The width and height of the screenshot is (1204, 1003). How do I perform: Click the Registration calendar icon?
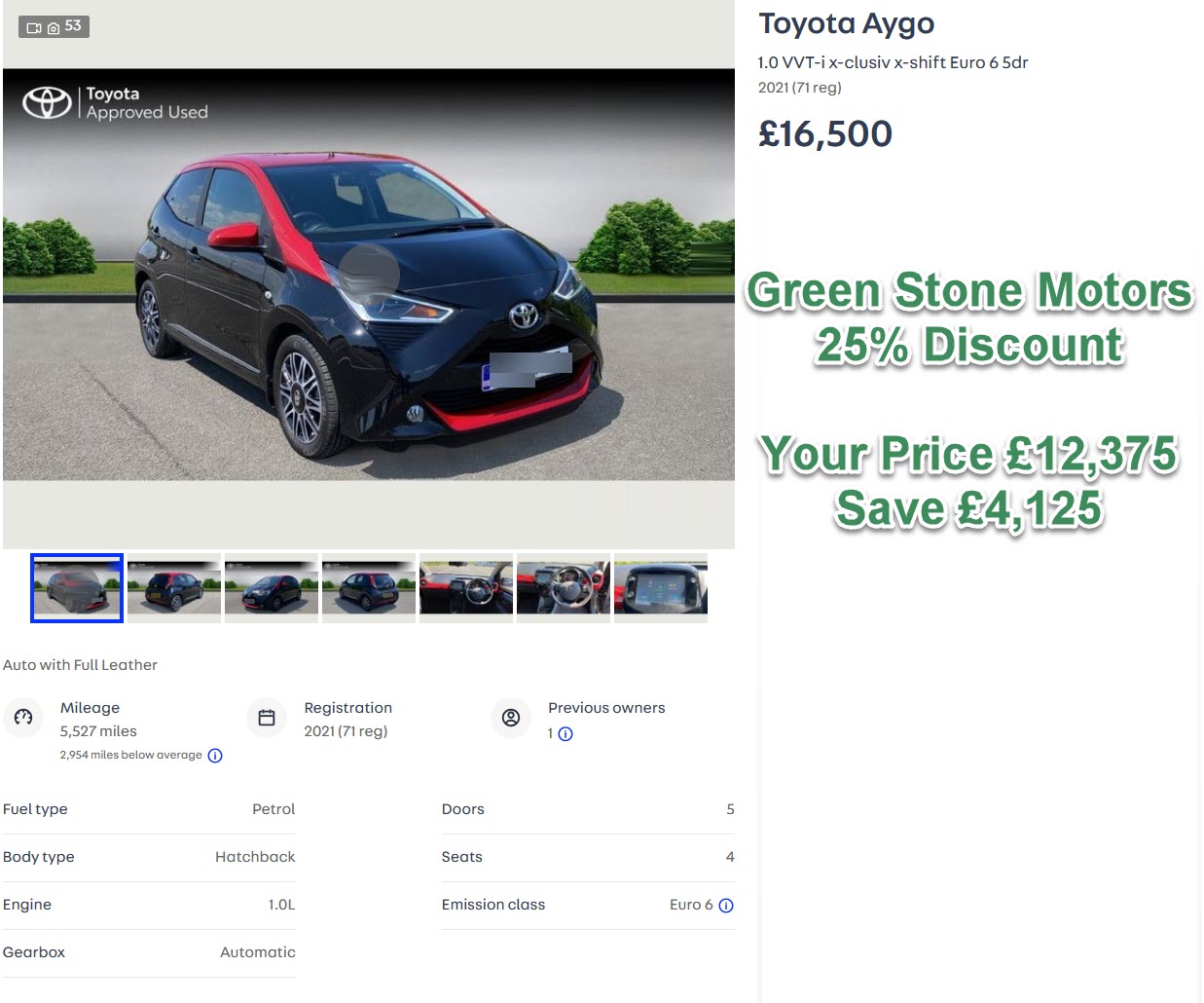(x=267, y=718)
